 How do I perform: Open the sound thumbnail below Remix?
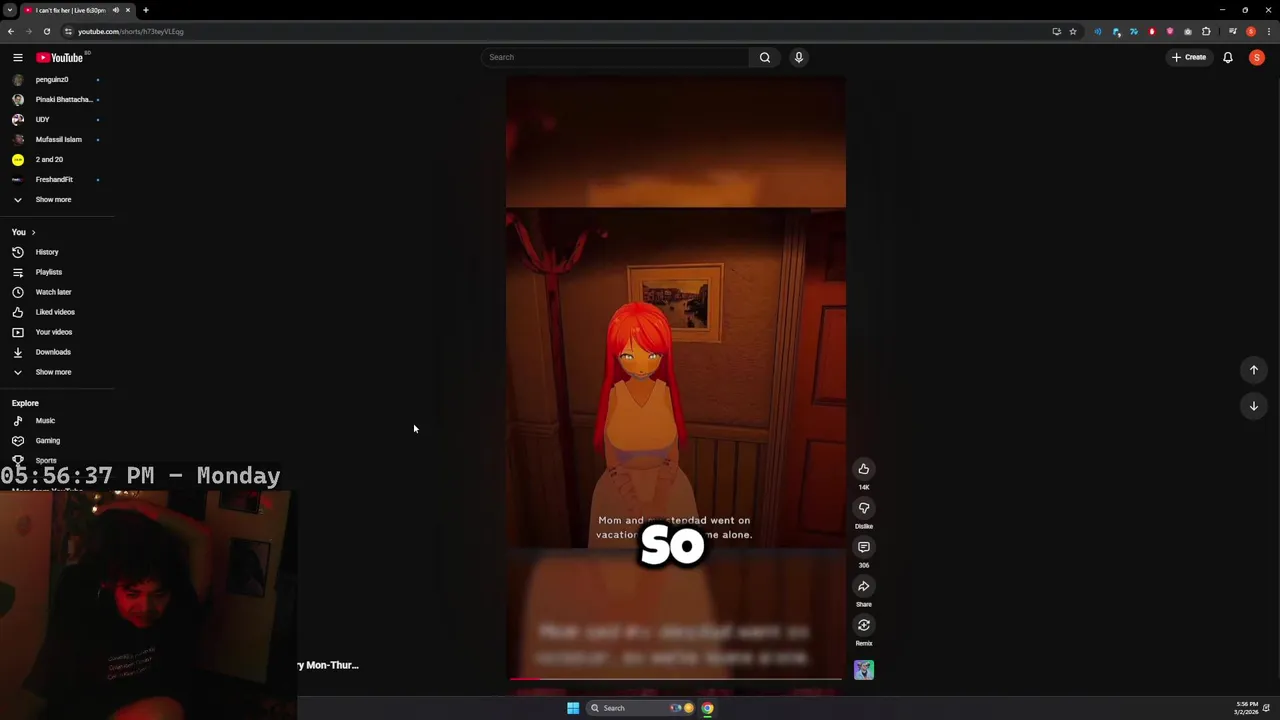coord(864,670)
